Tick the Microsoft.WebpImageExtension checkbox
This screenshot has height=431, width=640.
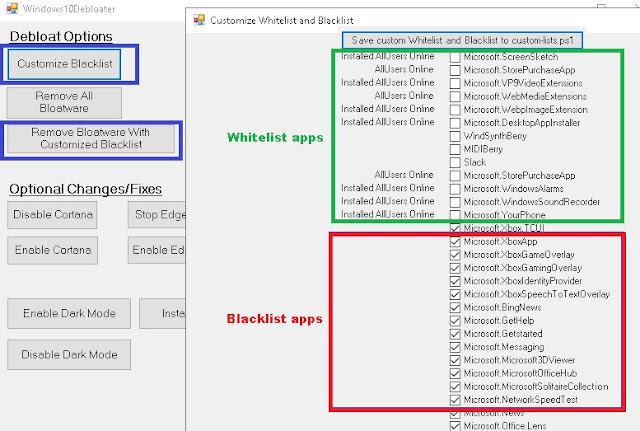455,110
